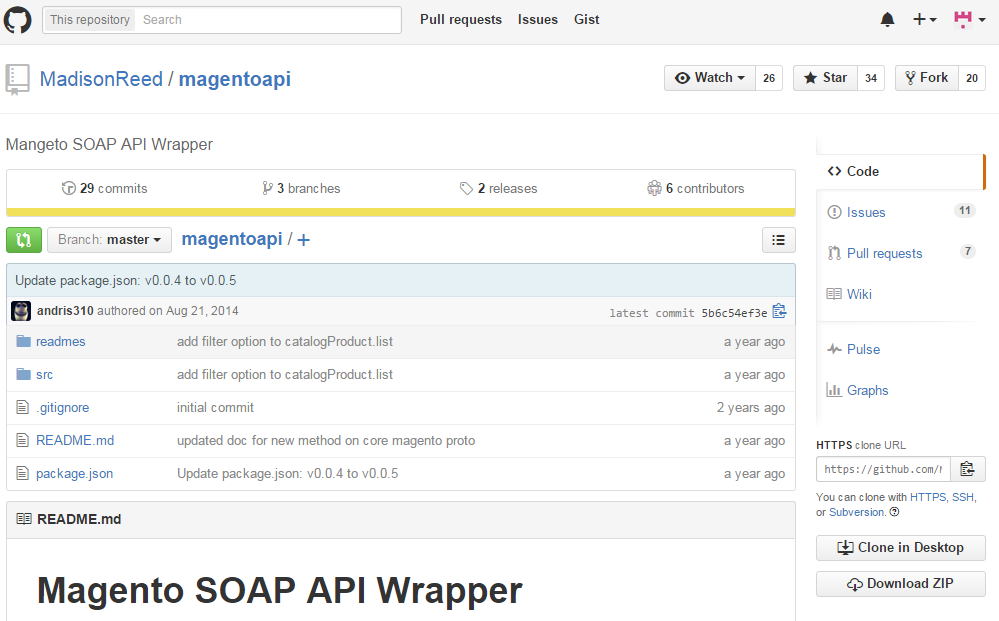This screenshot has width=999, height=621.
Task: Open the package.json file
Action: pos(74,474)
